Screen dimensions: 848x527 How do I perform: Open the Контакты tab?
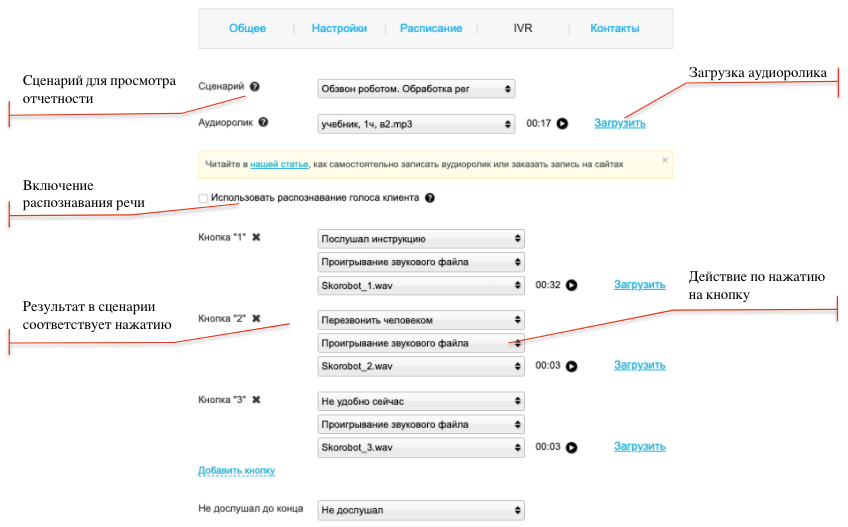coord(615,29)
